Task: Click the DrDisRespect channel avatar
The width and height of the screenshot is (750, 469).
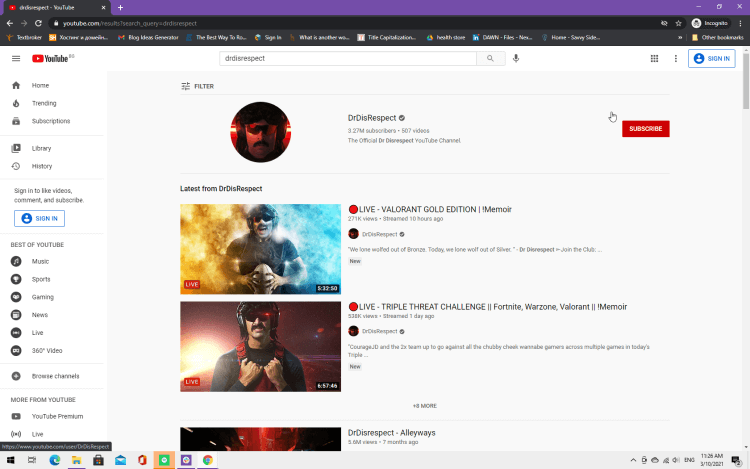Action: pyautogui.click(x=261, y=132)
